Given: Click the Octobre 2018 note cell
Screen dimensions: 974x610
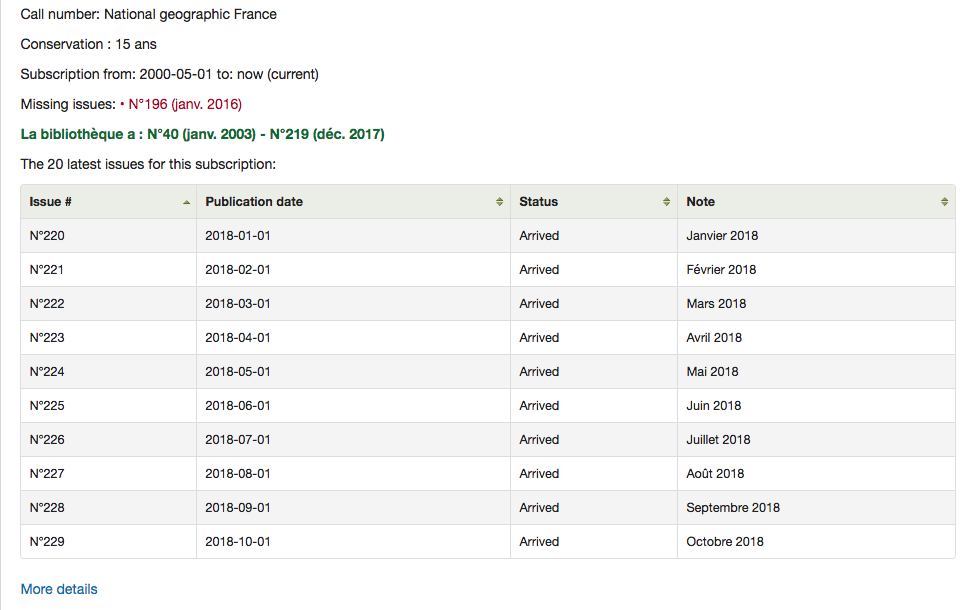Looking at the screenshot, I should point(724,542).
